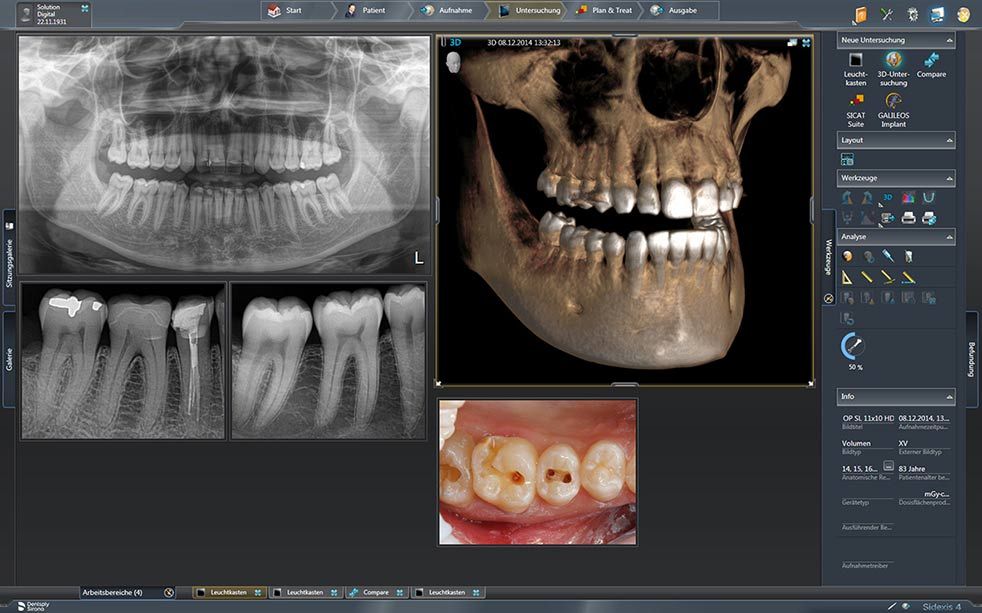Select the Untersuchung phase tab
The image size is (982, 613).
tap(529, 10)
